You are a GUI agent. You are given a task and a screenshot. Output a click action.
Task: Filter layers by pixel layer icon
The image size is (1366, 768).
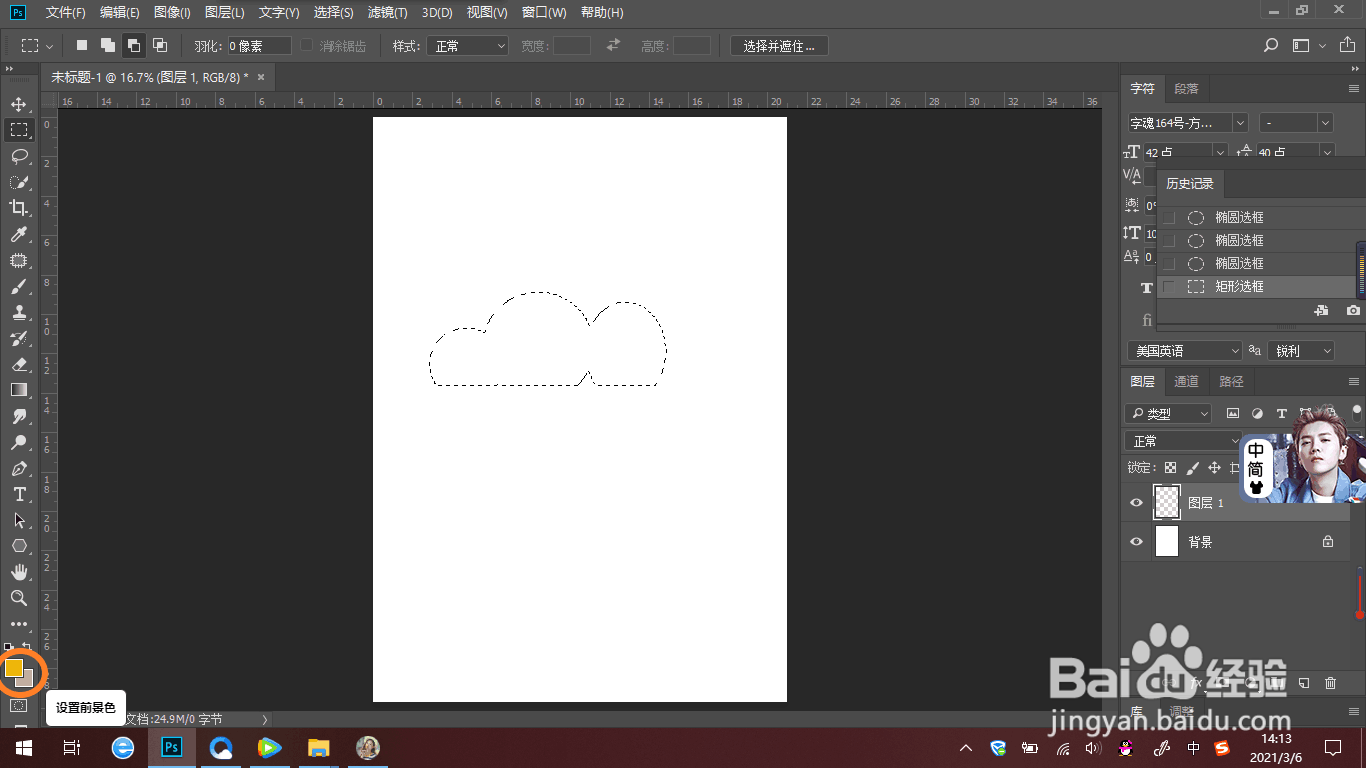[x=1232, y=413]
